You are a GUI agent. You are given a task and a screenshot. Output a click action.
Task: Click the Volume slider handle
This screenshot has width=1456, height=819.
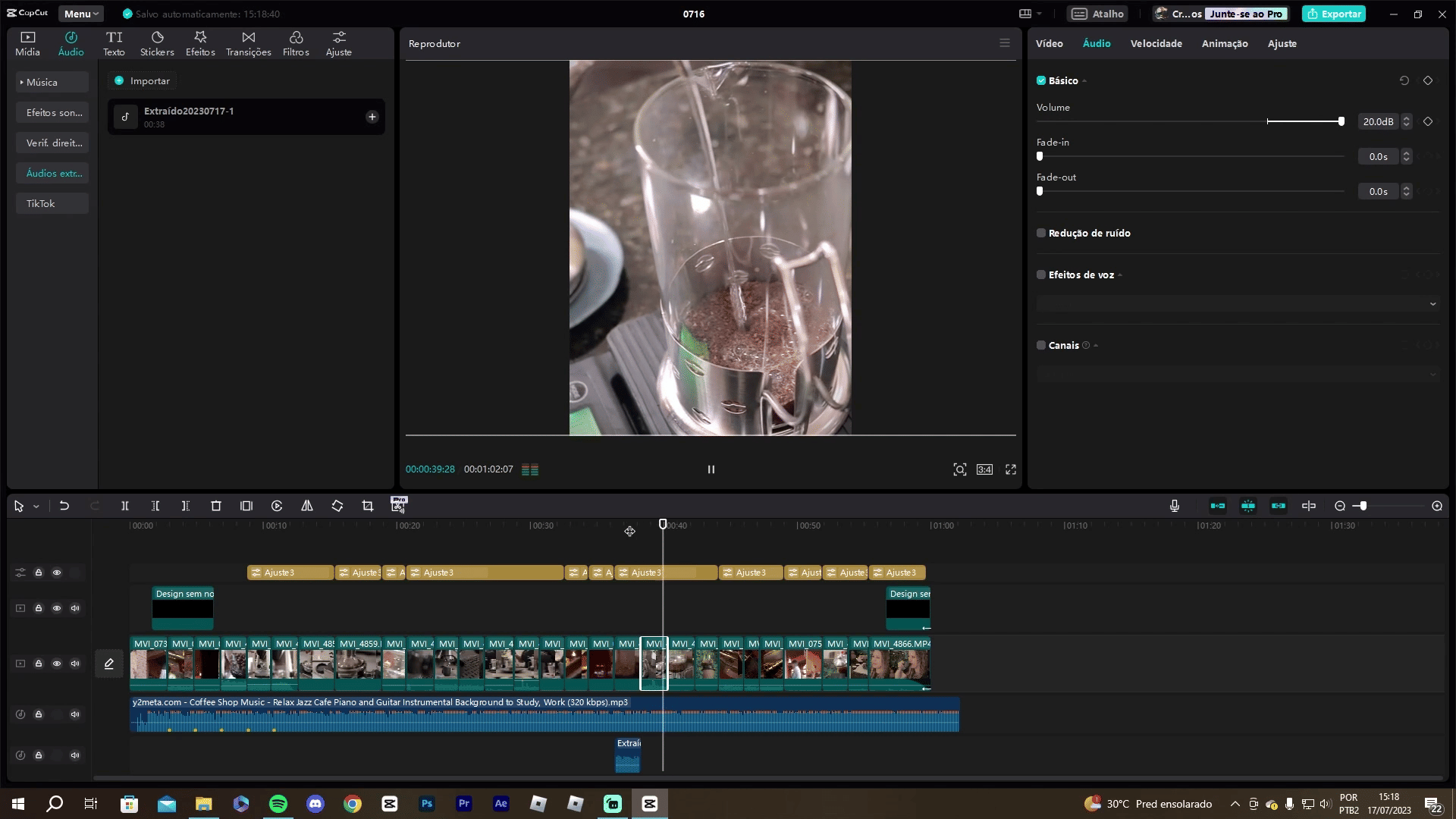(1341, 121)
